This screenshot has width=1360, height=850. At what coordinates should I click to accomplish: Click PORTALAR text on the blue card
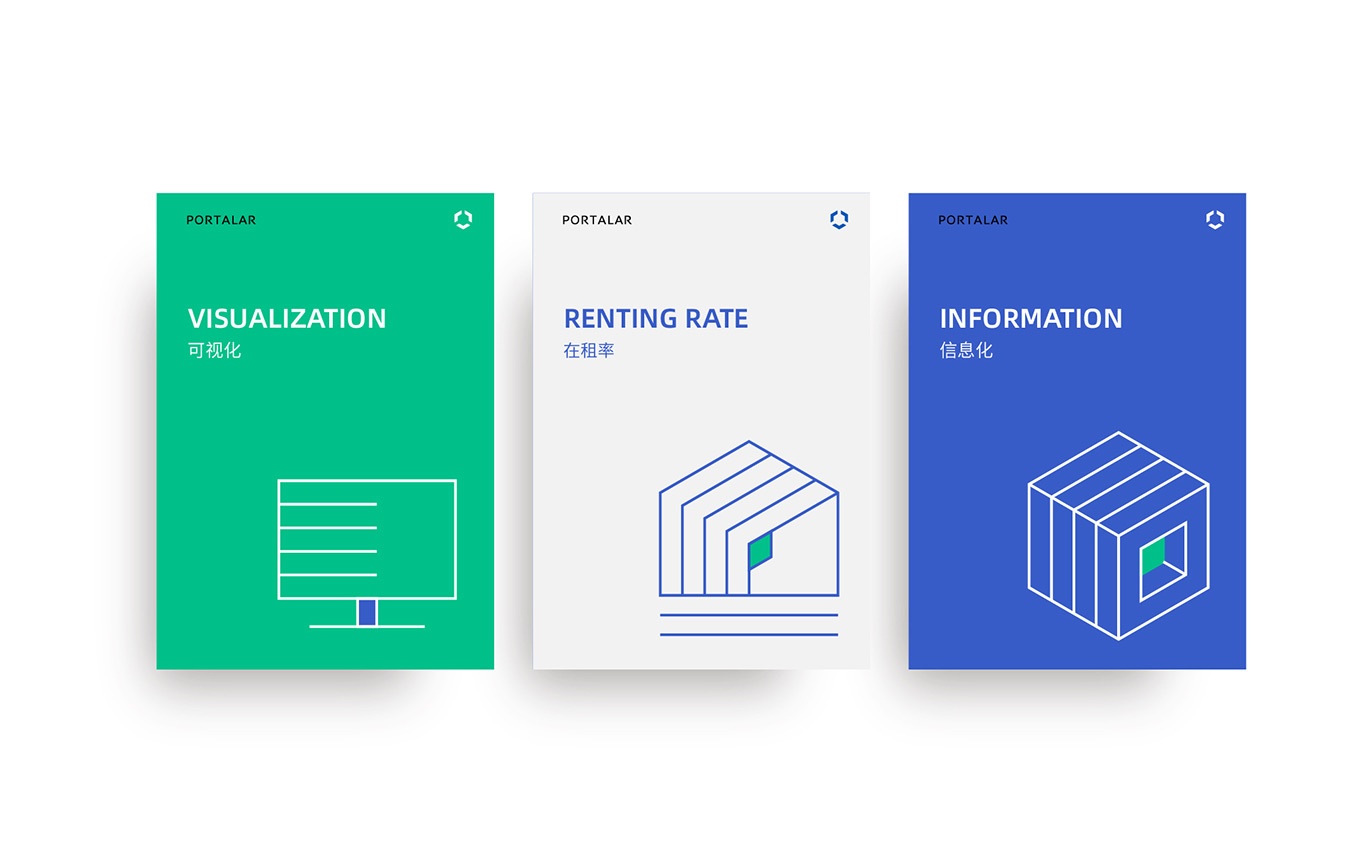(973, 220)
